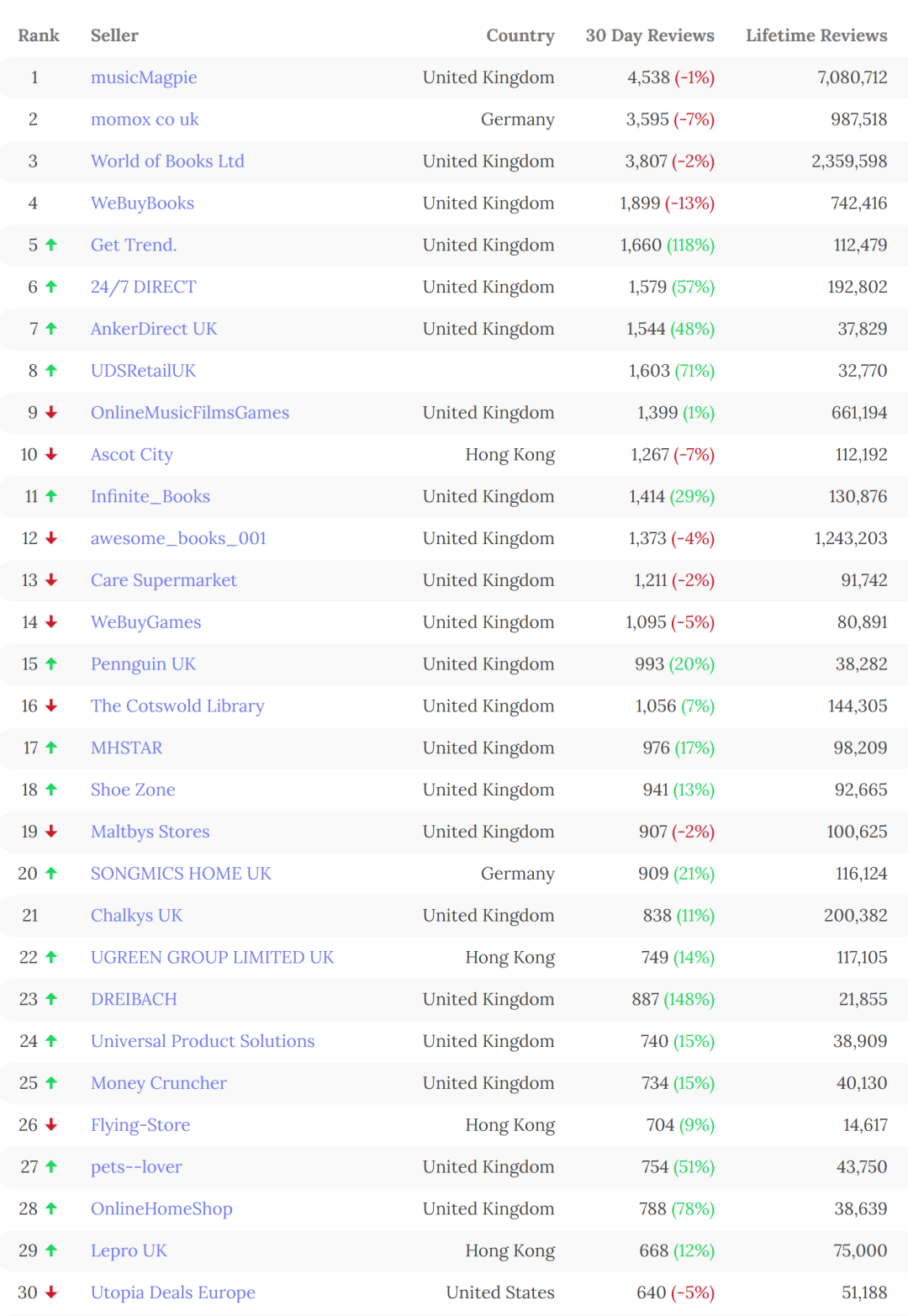908x1316 pixels.
Task: Click the green up arrow at rank 18
Action: click(x=51, y=790)
